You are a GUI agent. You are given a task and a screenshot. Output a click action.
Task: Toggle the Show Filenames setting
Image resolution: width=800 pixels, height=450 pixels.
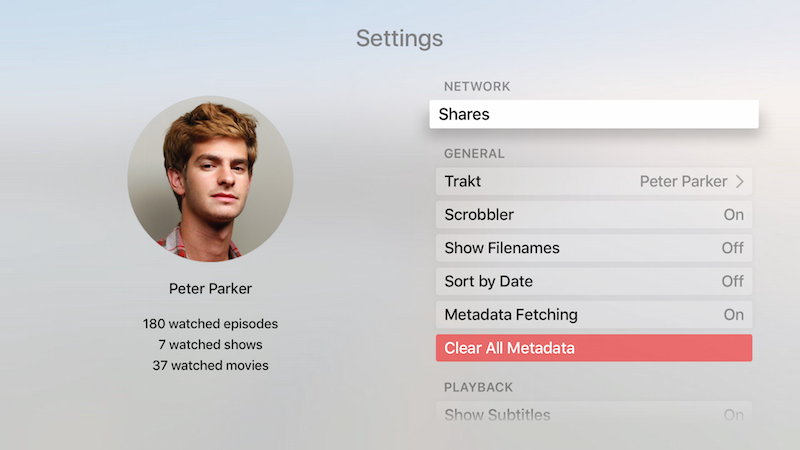tap(594, 248)
